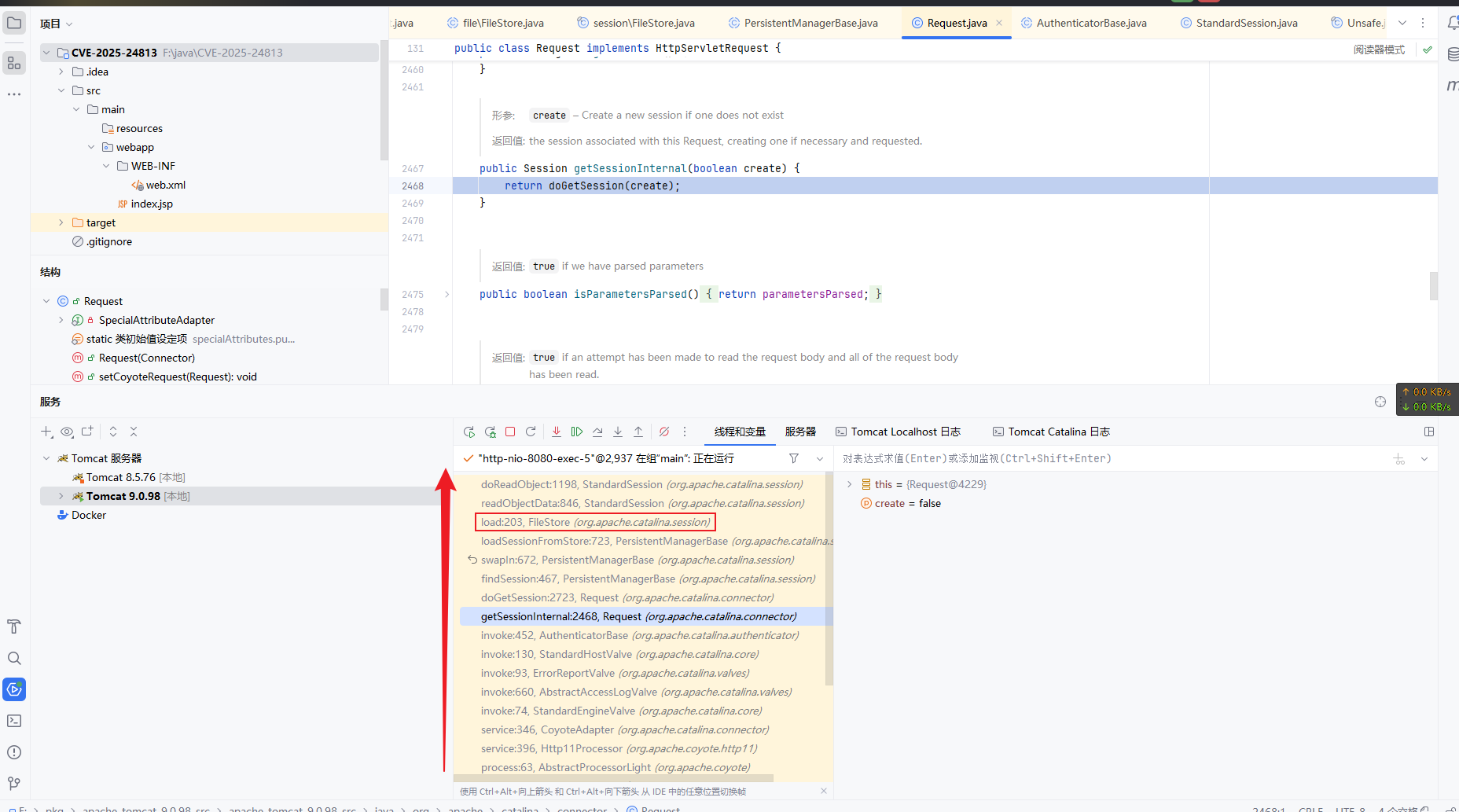This screenshot has width=1459, height=812.
Task: Select the doGetSession:2723 stack frame
Action: click(x=627, y=597)
